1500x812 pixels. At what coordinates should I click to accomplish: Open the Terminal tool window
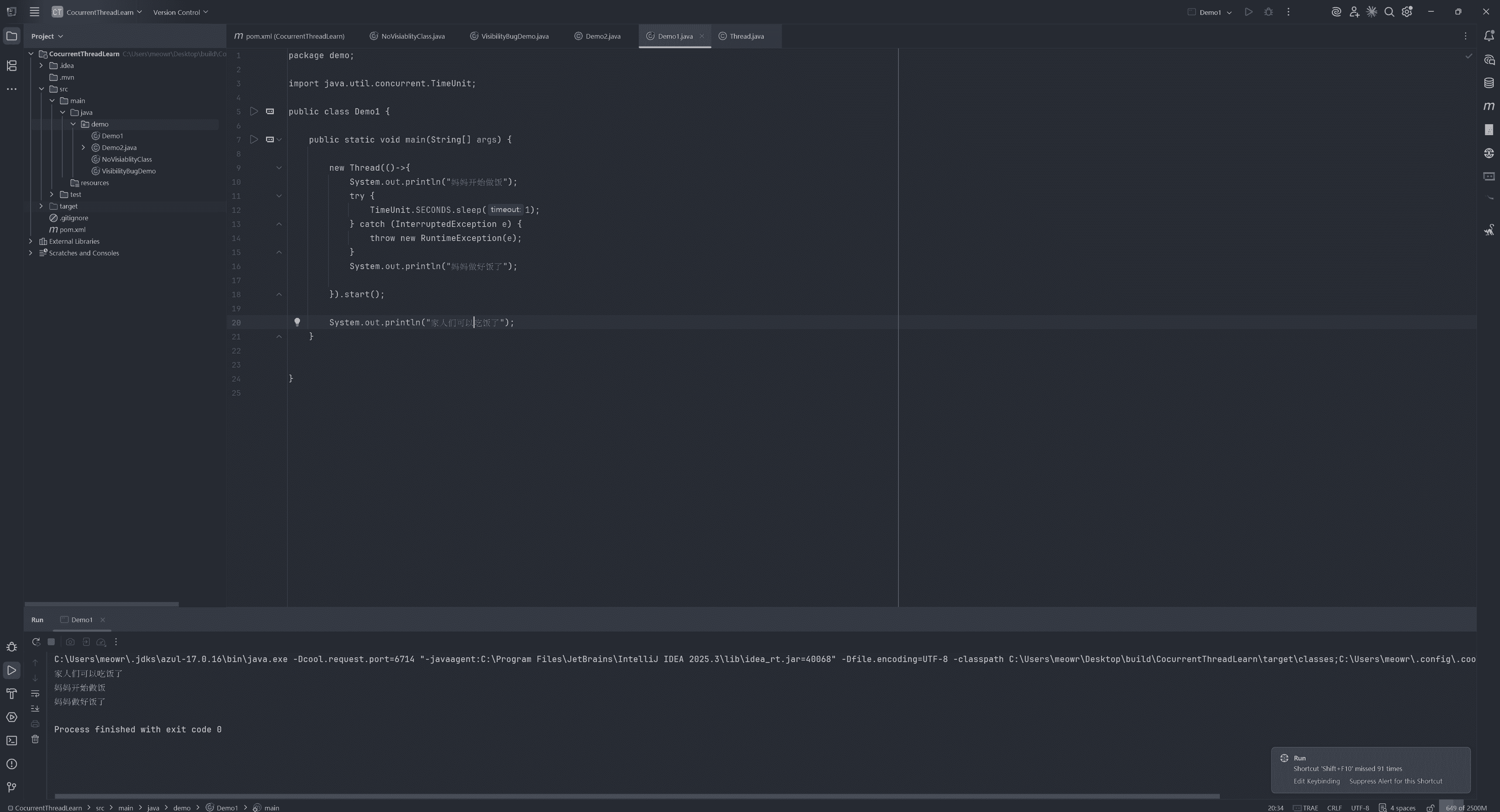(x=12, y=741)
